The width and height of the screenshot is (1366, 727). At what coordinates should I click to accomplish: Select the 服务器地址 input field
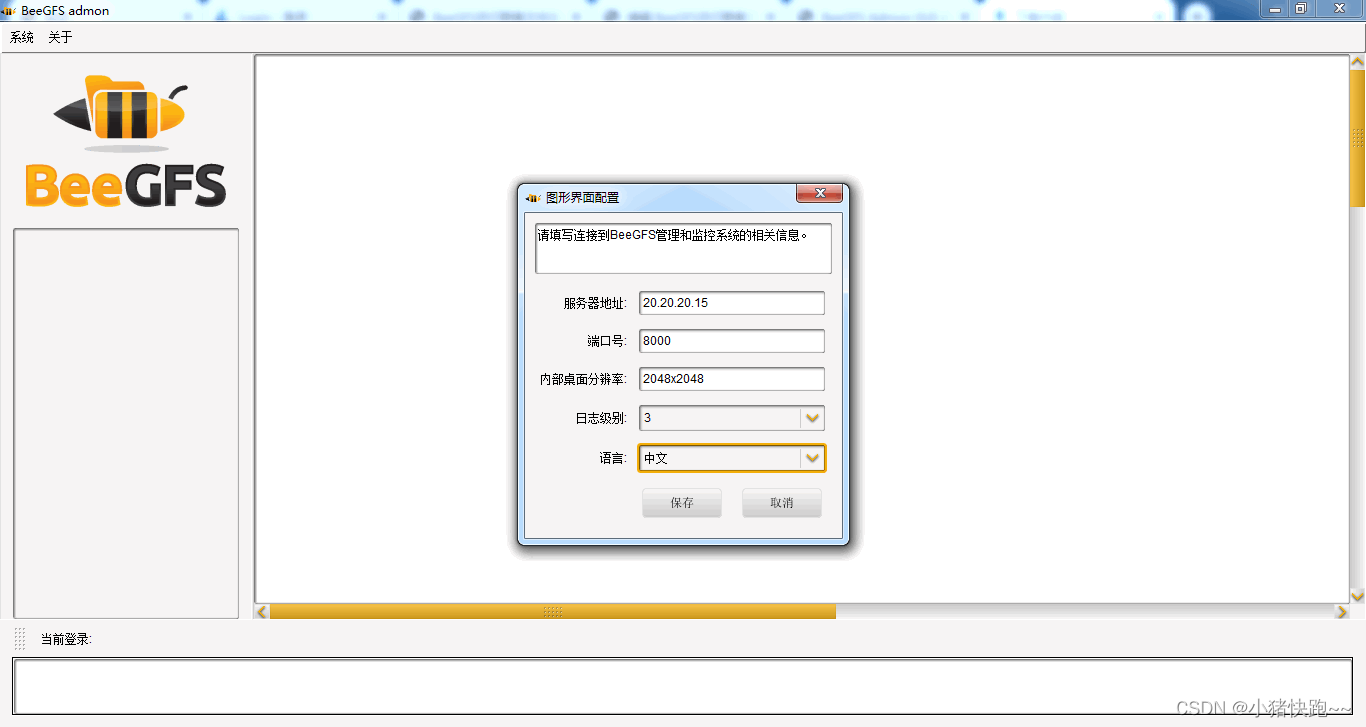click(x=731, y=302)
